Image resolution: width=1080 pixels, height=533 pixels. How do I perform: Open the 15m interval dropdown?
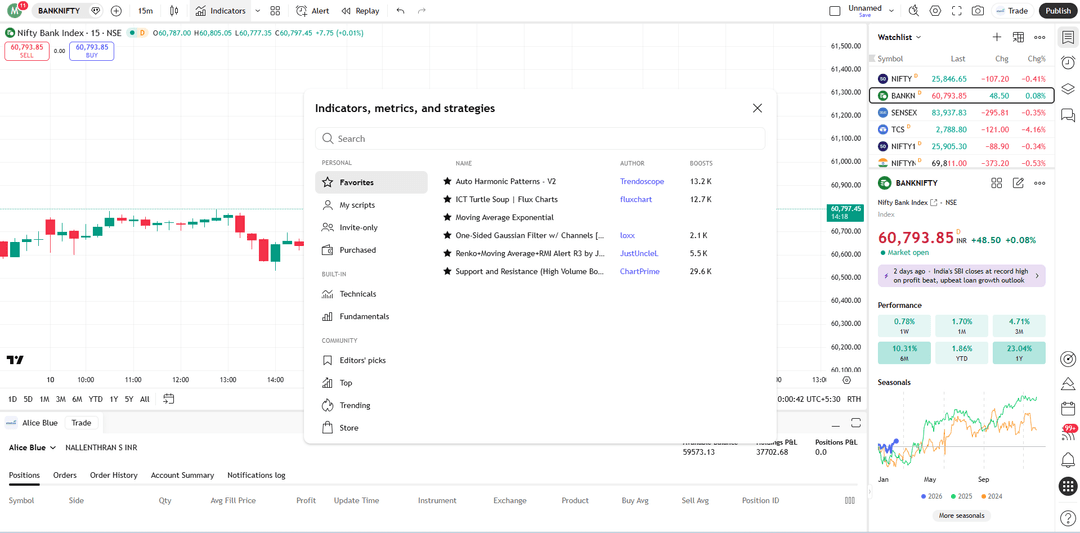[x=145, y=11]
